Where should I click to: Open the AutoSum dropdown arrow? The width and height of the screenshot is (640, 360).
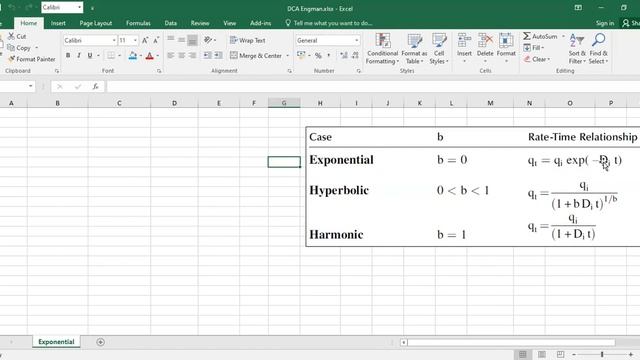[563, 36]
